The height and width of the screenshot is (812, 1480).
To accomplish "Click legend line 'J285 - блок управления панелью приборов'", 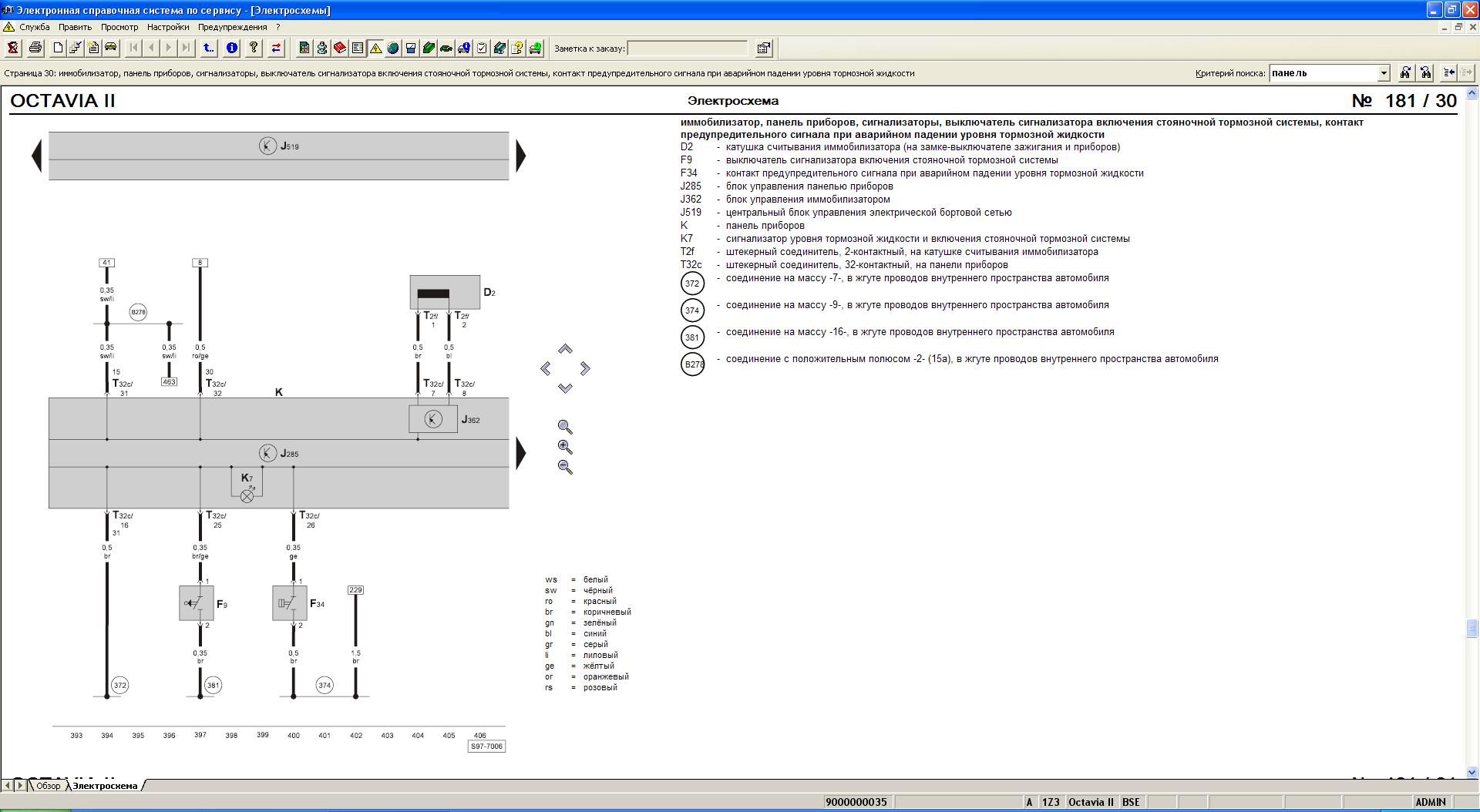I will click(x=787, y=186).
